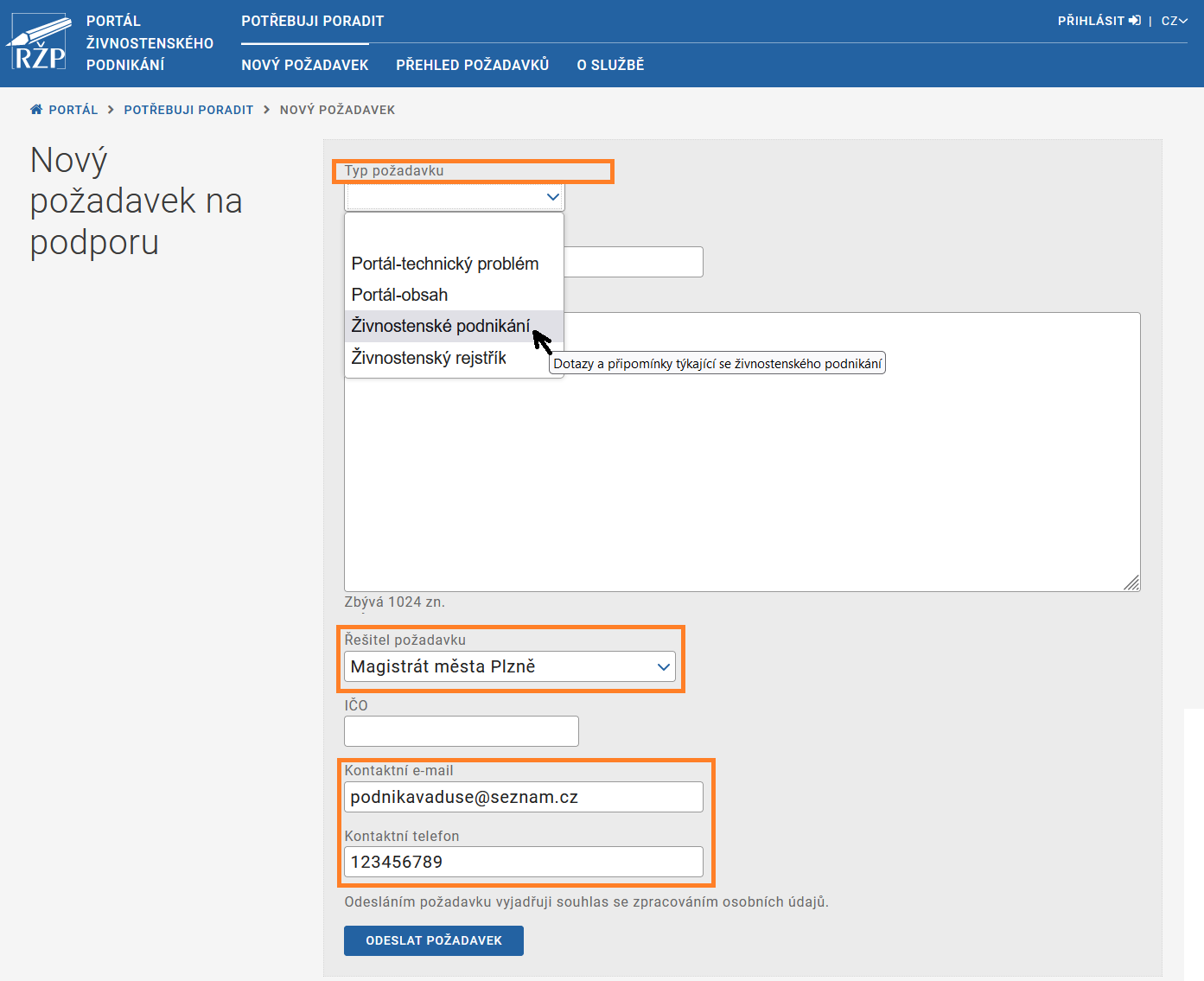Select Živnostenské podnikání from list
Screen dimensions: 1204x981
[x=440, y=326]
